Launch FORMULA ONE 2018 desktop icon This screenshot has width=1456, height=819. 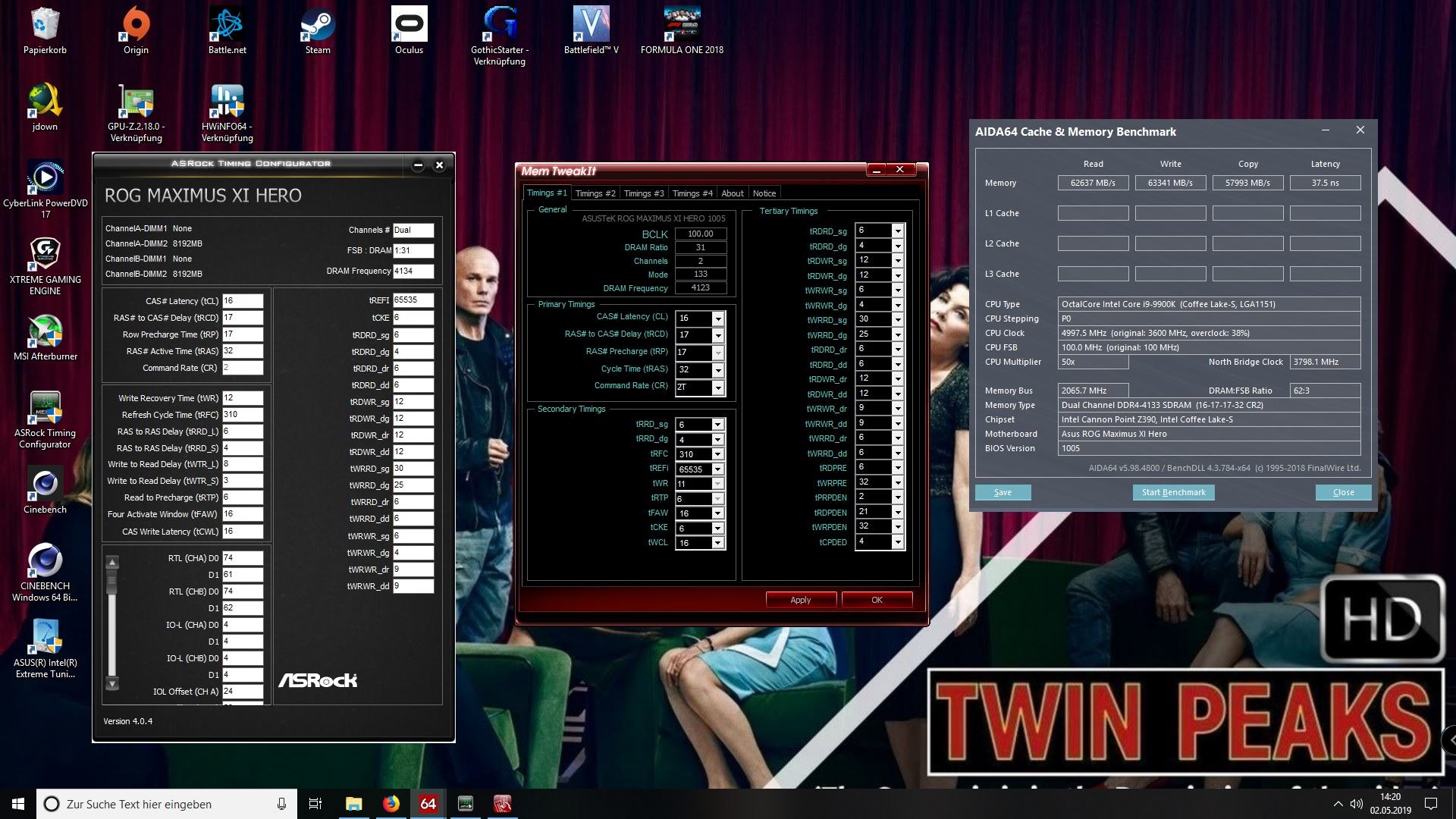[682, 32]
